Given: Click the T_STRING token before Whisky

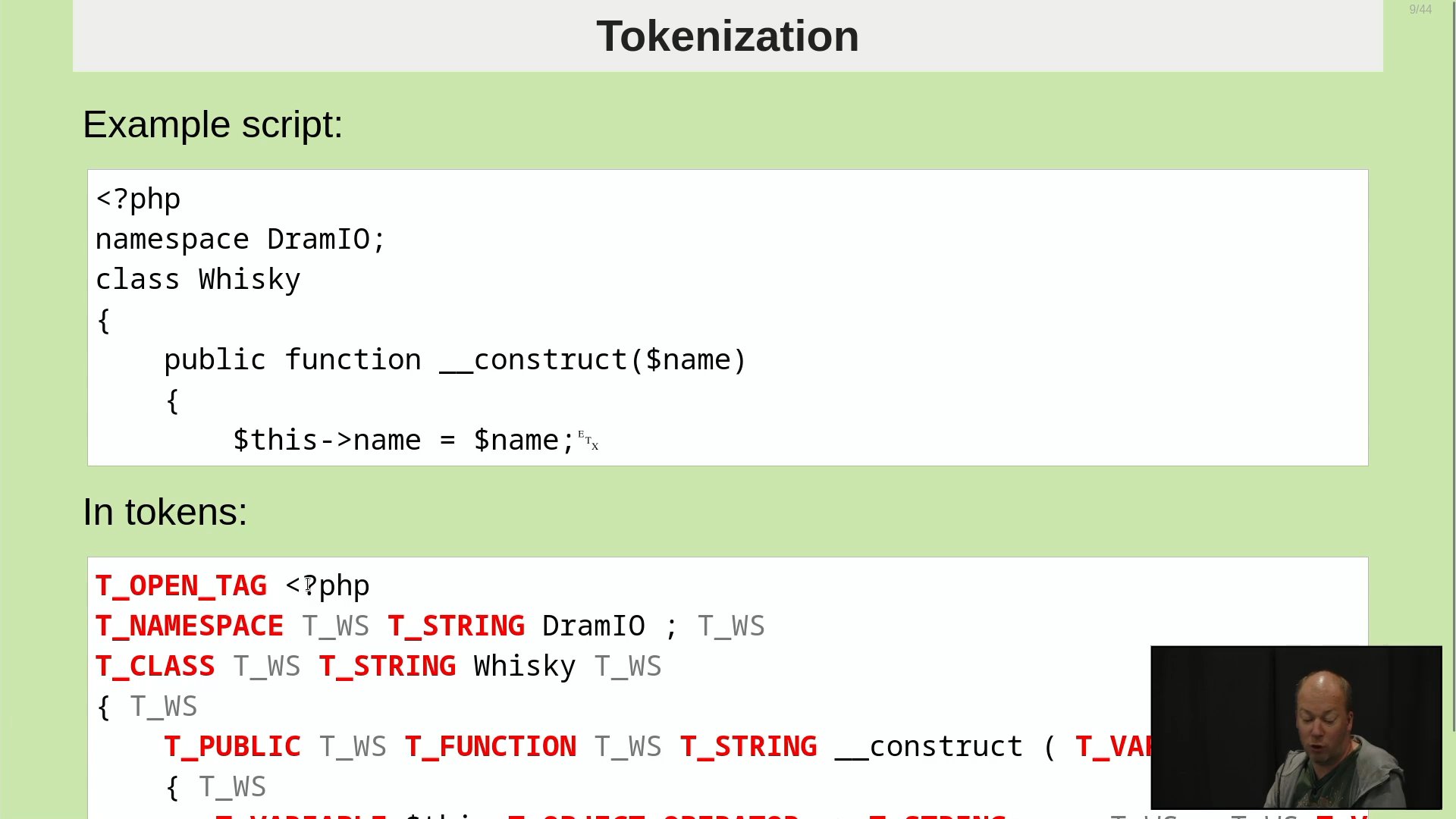Looking at the screenshot, I should pos(388,667).
